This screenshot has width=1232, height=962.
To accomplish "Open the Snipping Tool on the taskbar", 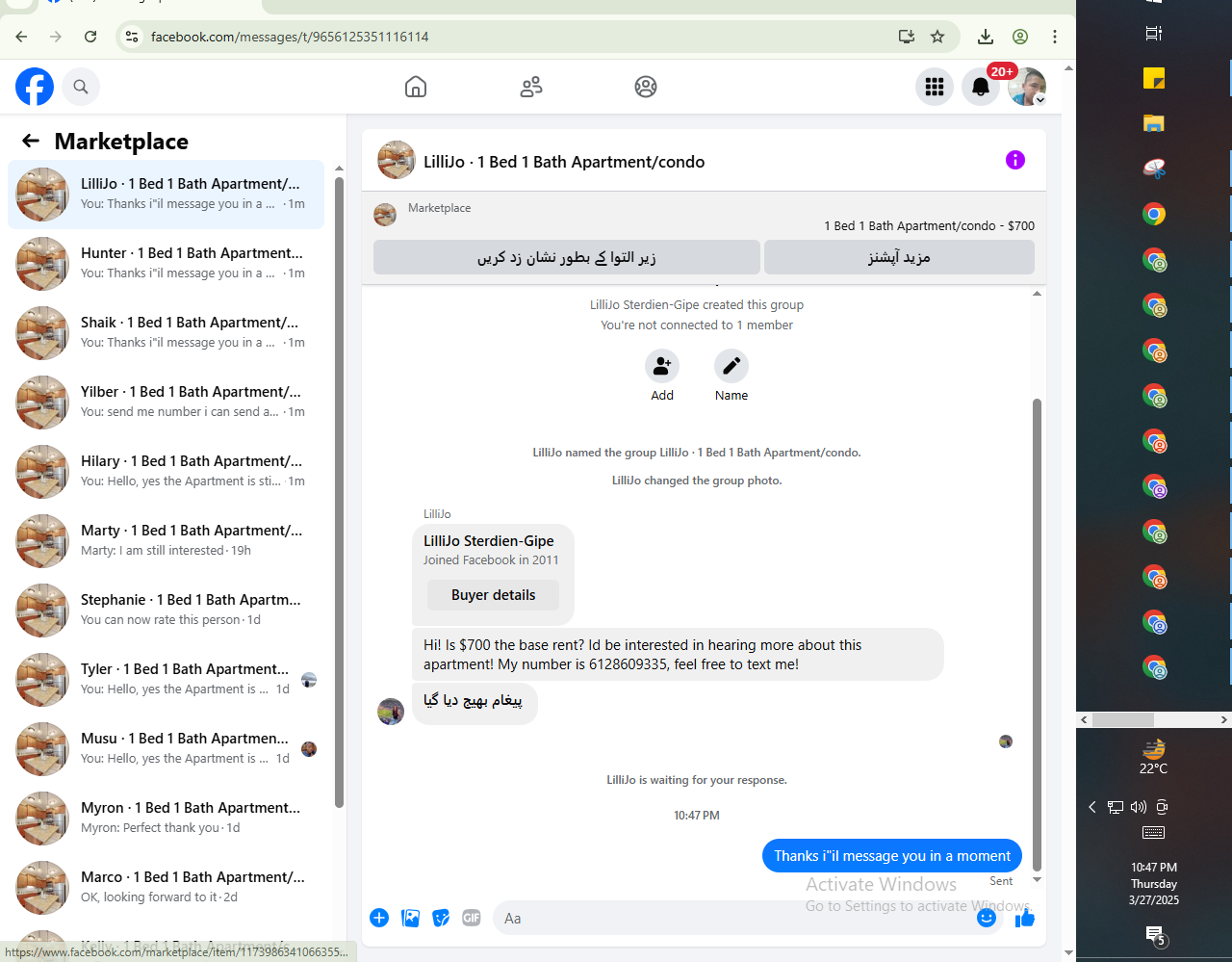I will [x=1154, y=169].
